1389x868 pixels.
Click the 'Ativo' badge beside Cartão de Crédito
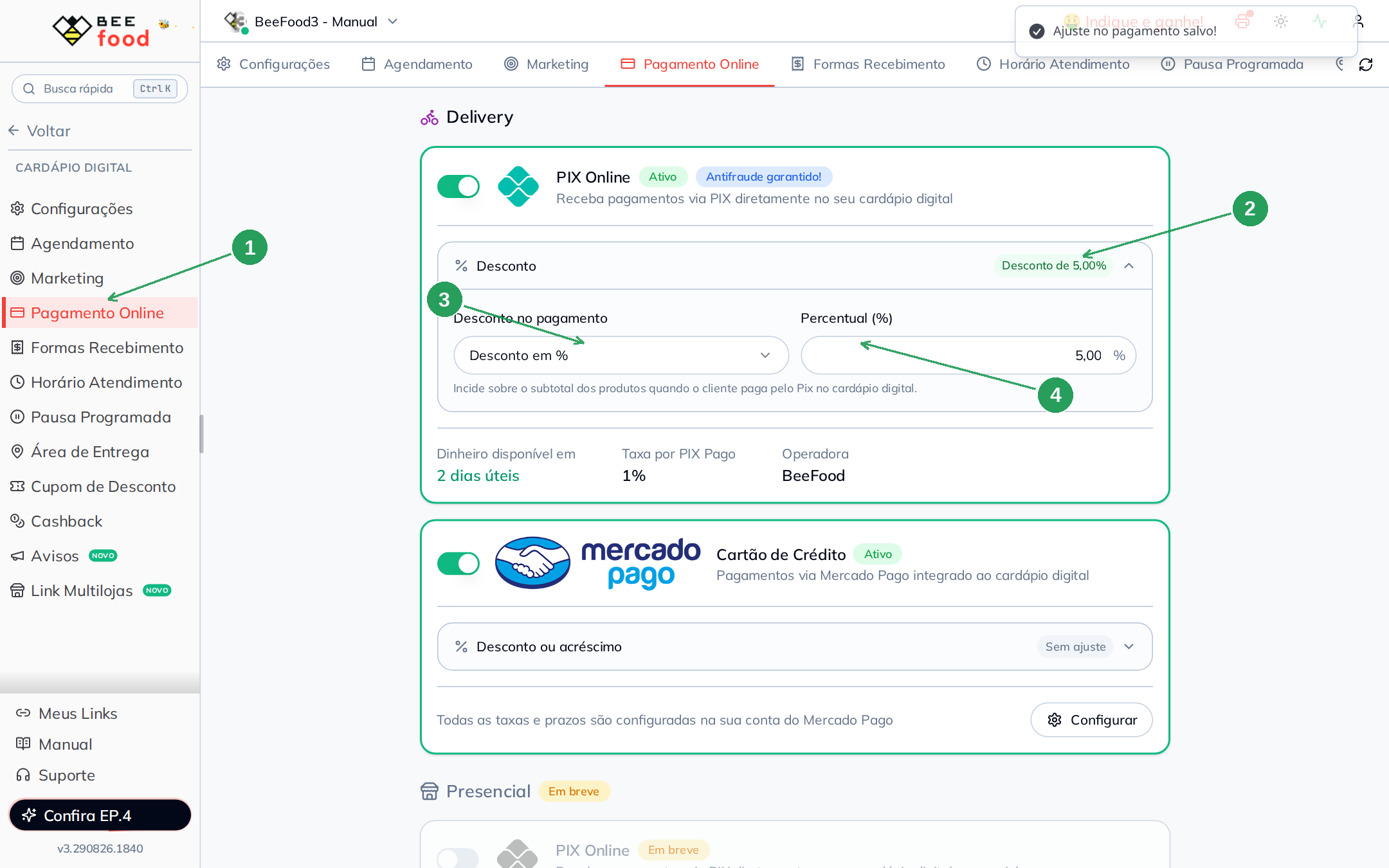[878, 554]
